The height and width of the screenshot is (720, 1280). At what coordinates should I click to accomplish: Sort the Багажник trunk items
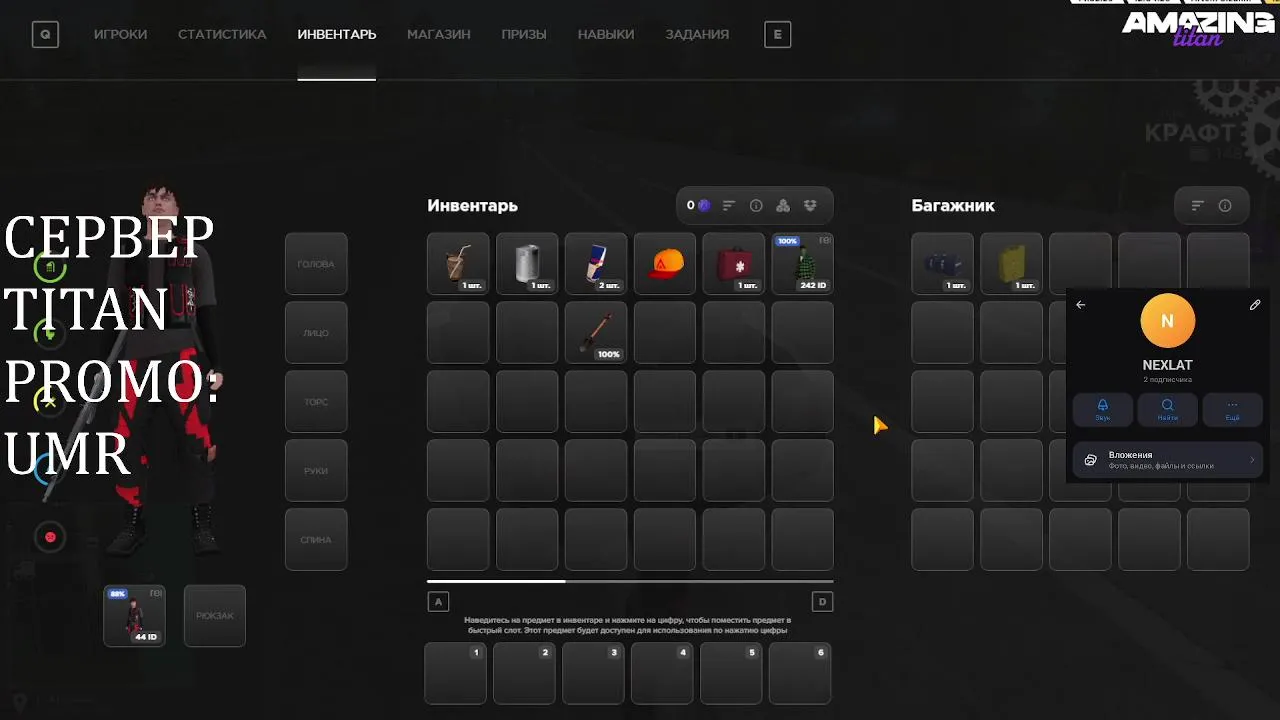[1198, 206]
